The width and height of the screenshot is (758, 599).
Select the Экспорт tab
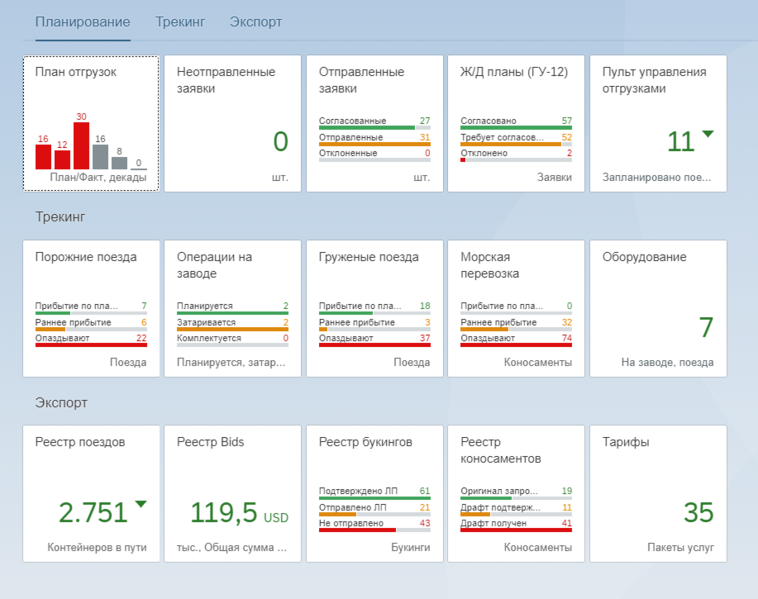pos(255,22)
